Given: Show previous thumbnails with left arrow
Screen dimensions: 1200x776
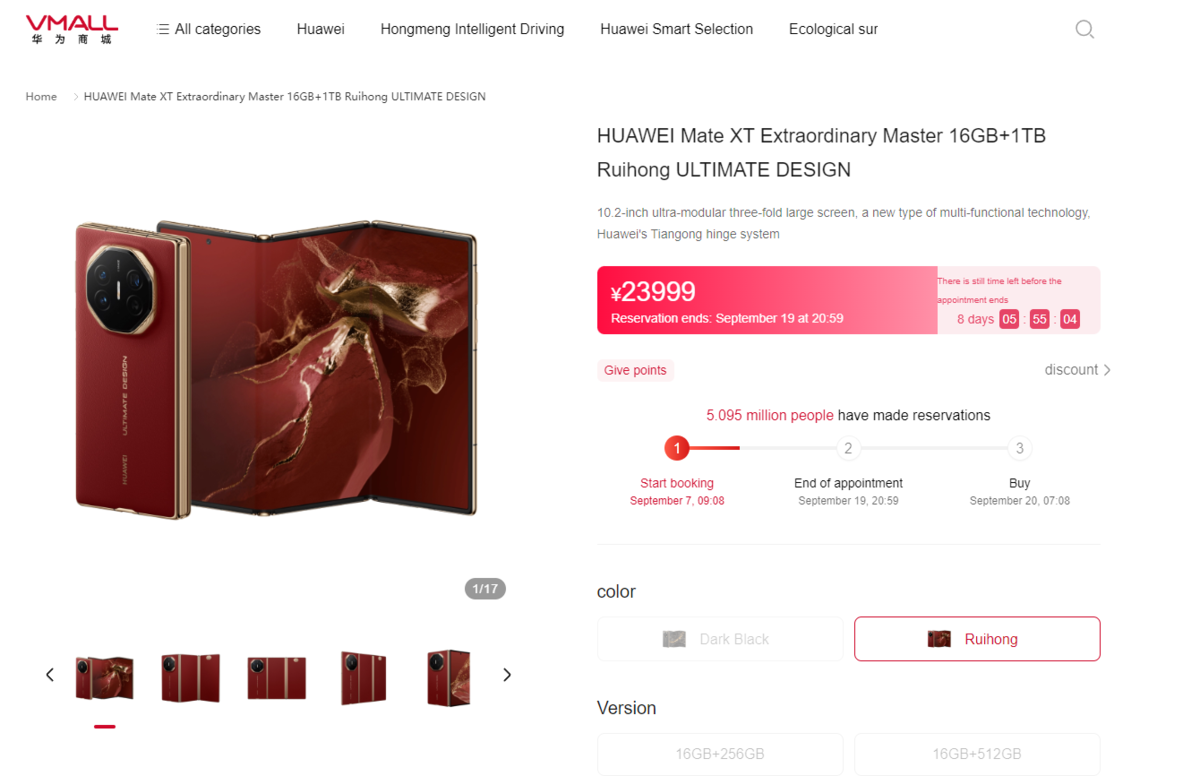Looking at the screenshot, I should 50,675.
